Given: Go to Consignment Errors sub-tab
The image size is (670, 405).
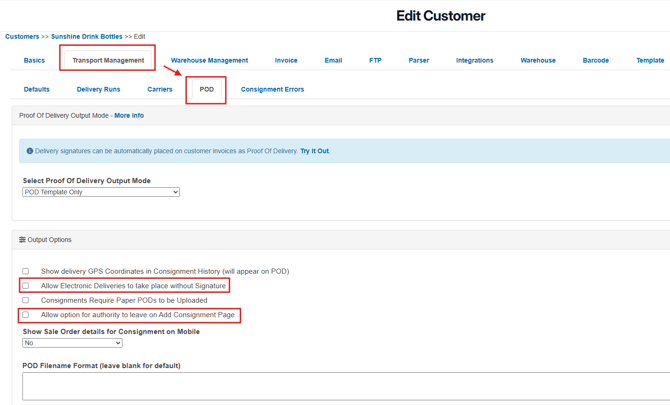Looking at the screenshot, I should pyautogui.click(x=272, y=89).
